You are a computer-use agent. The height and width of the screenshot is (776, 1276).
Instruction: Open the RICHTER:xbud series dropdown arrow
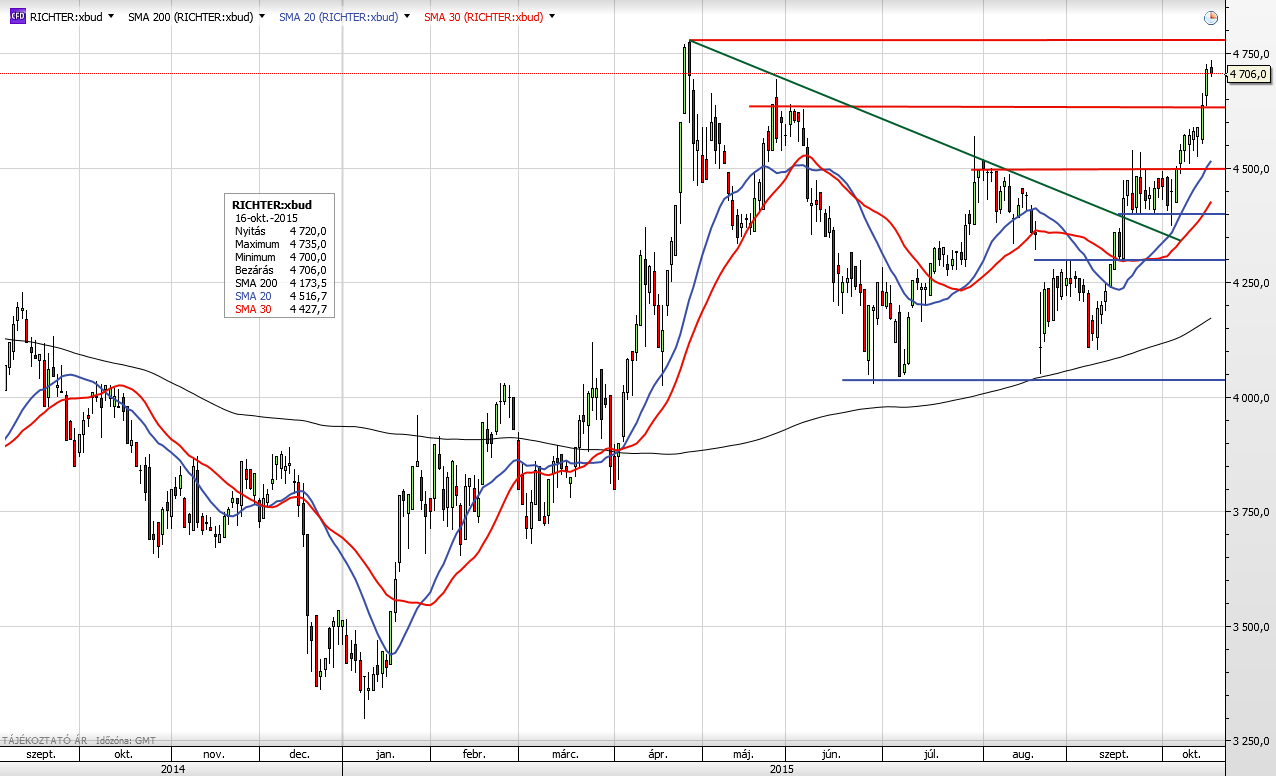coord(110,17)
